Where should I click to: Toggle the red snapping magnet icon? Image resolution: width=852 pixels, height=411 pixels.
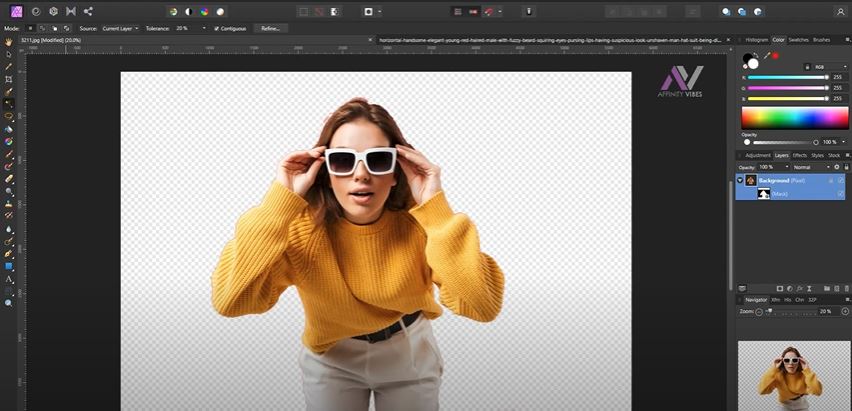pyautogui.click(x=490, y=11)
